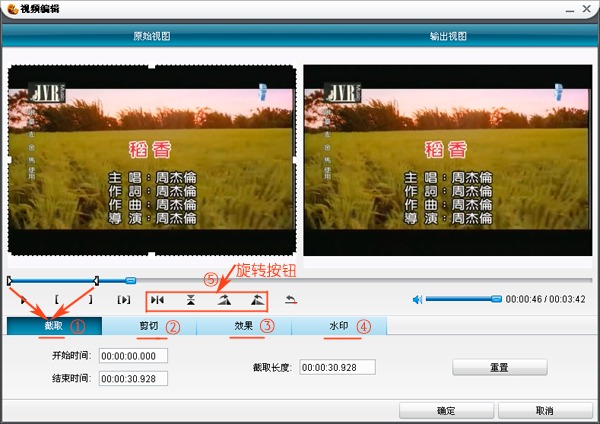Click the time readout 00:00:46 / 00:03:42
Image resolution: width=600 pixels, height=424 pixels.
pos(546,299)
